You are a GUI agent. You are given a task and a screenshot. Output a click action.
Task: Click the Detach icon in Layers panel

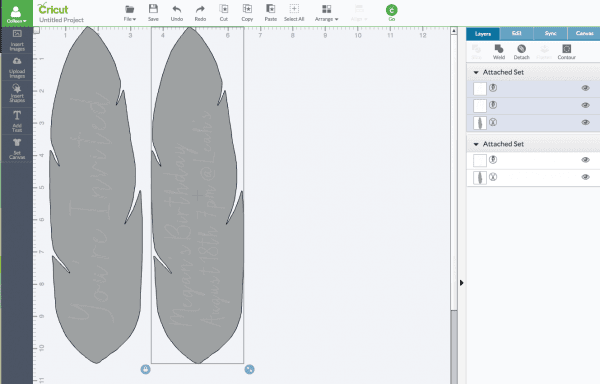pos(521,49)
